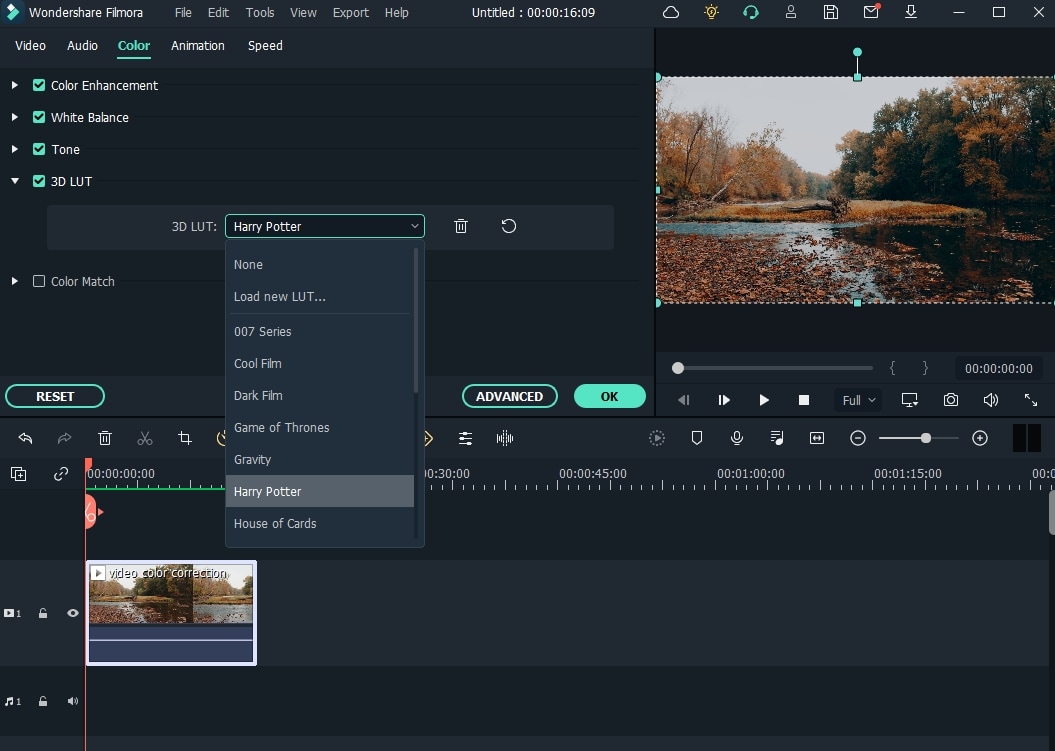Image resolution: width=1055 pixels, height=751 pixels.
Task: Delete the selected 3D LUT with trash icon
Action: click(x=460, y=226)
